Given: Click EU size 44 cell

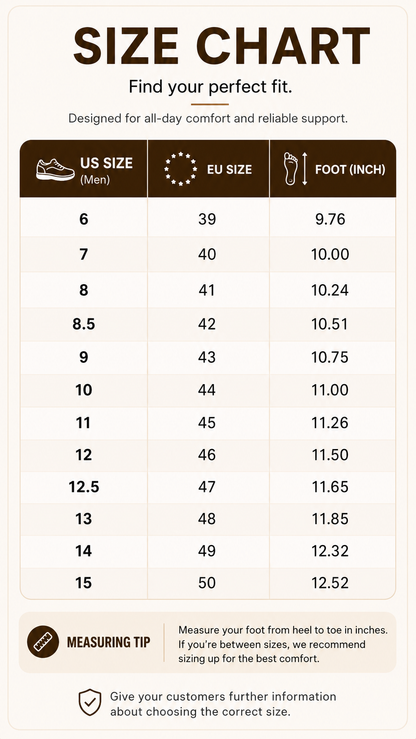Looking at the screenshot, I should point(207,390).
